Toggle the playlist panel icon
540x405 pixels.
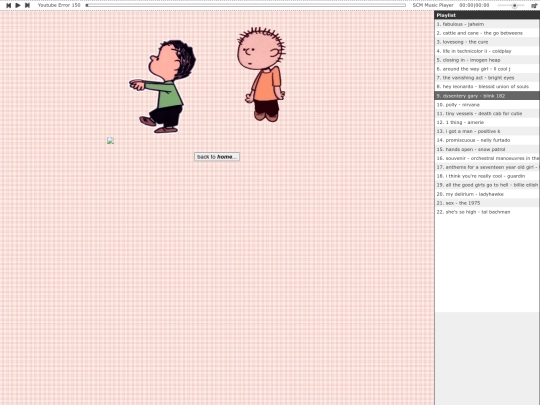(534, 6)
